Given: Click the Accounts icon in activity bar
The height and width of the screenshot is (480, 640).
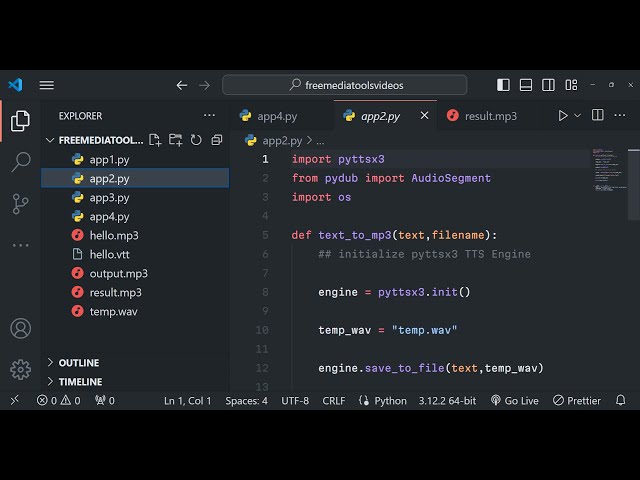Looking at the screenshot, I should (20, 328).
